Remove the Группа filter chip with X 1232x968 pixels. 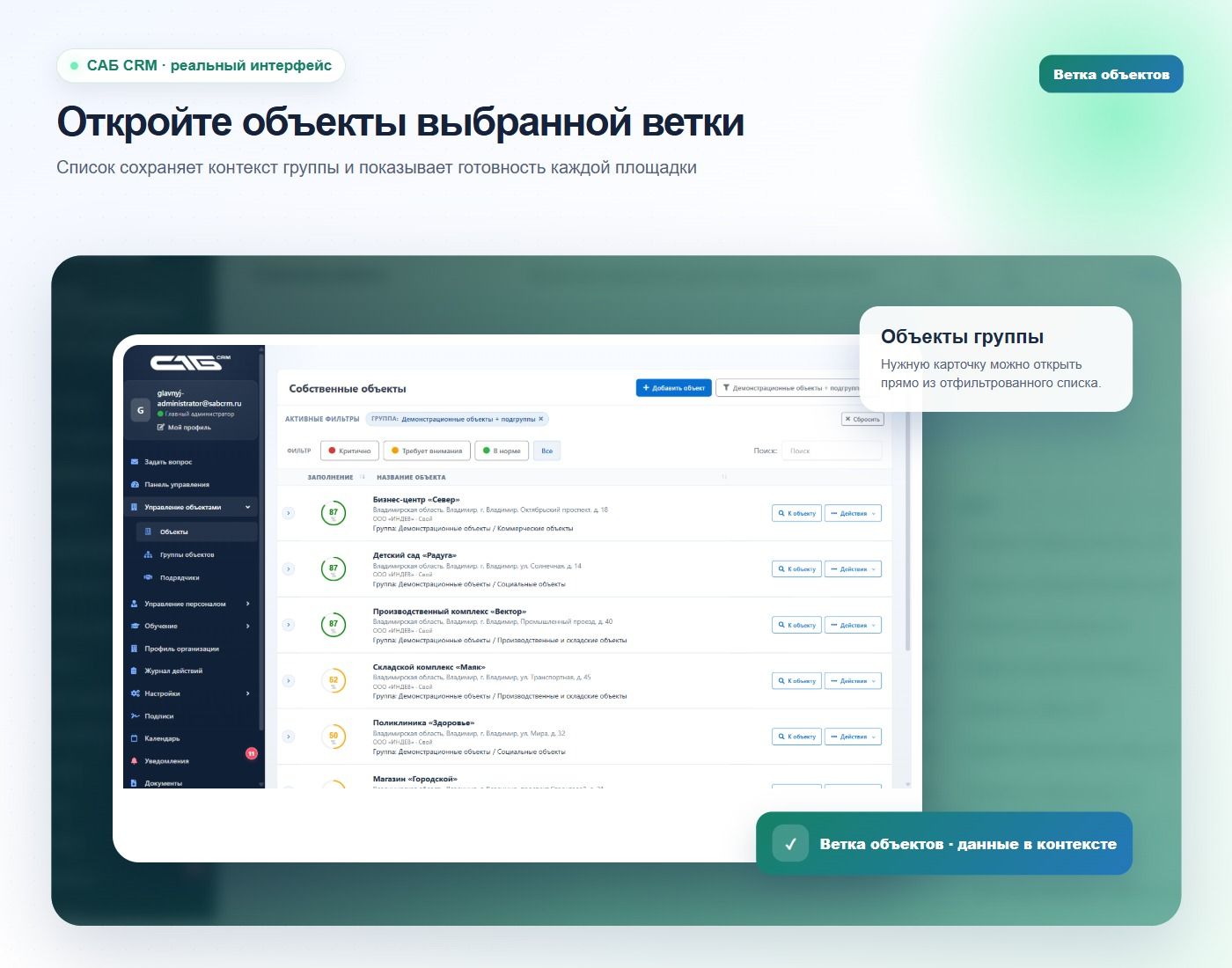(x=541, y=419)
